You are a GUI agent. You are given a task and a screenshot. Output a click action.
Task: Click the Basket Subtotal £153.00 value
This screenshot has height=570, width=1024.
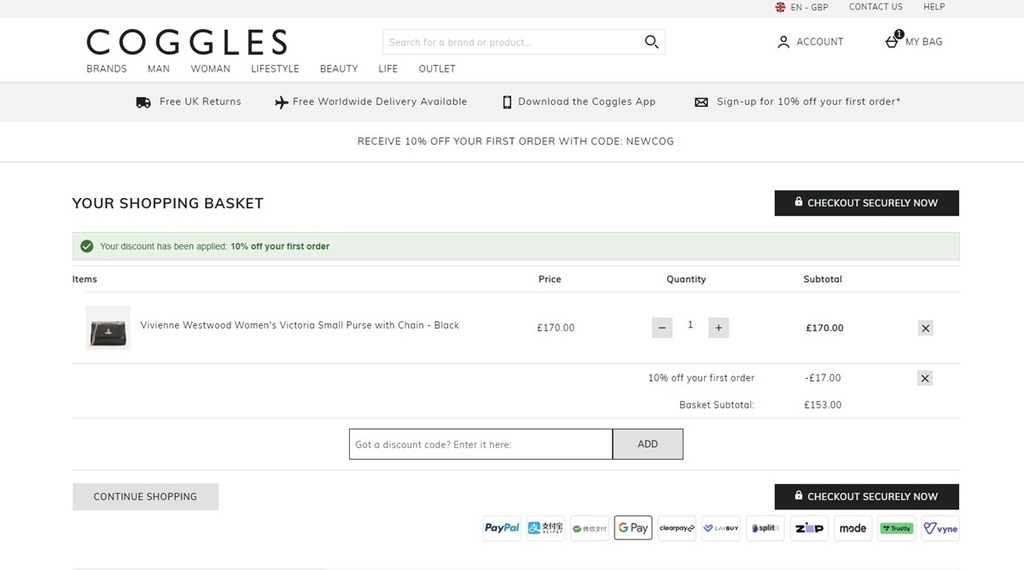click(x=823, y=405)
